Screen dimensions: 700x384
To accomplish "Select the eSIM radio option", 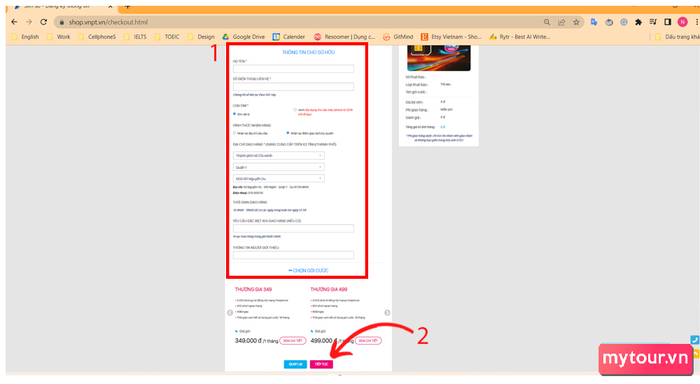I will pos(295,109).
